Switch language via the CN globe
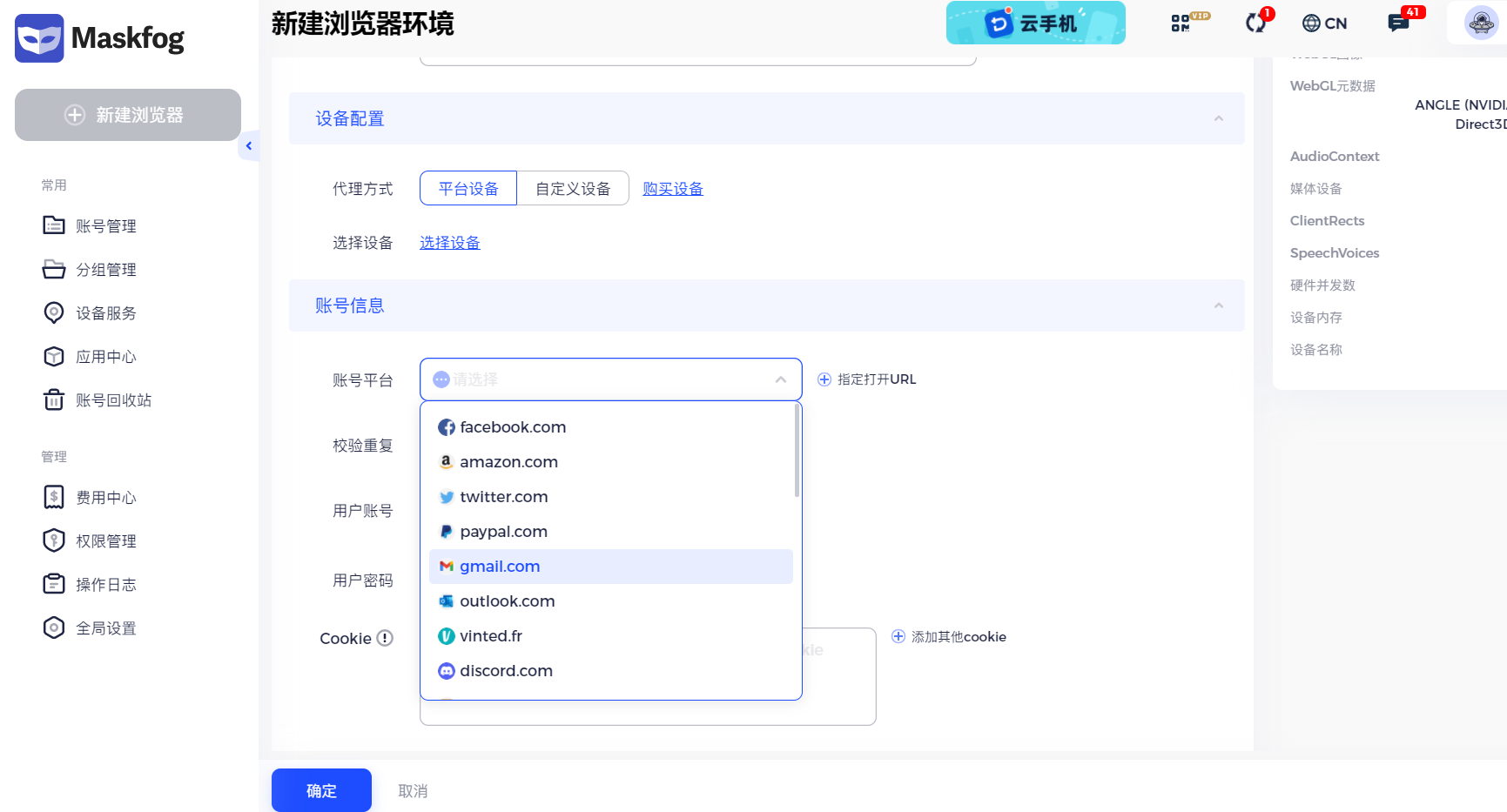 click(x=1324, y=23)
